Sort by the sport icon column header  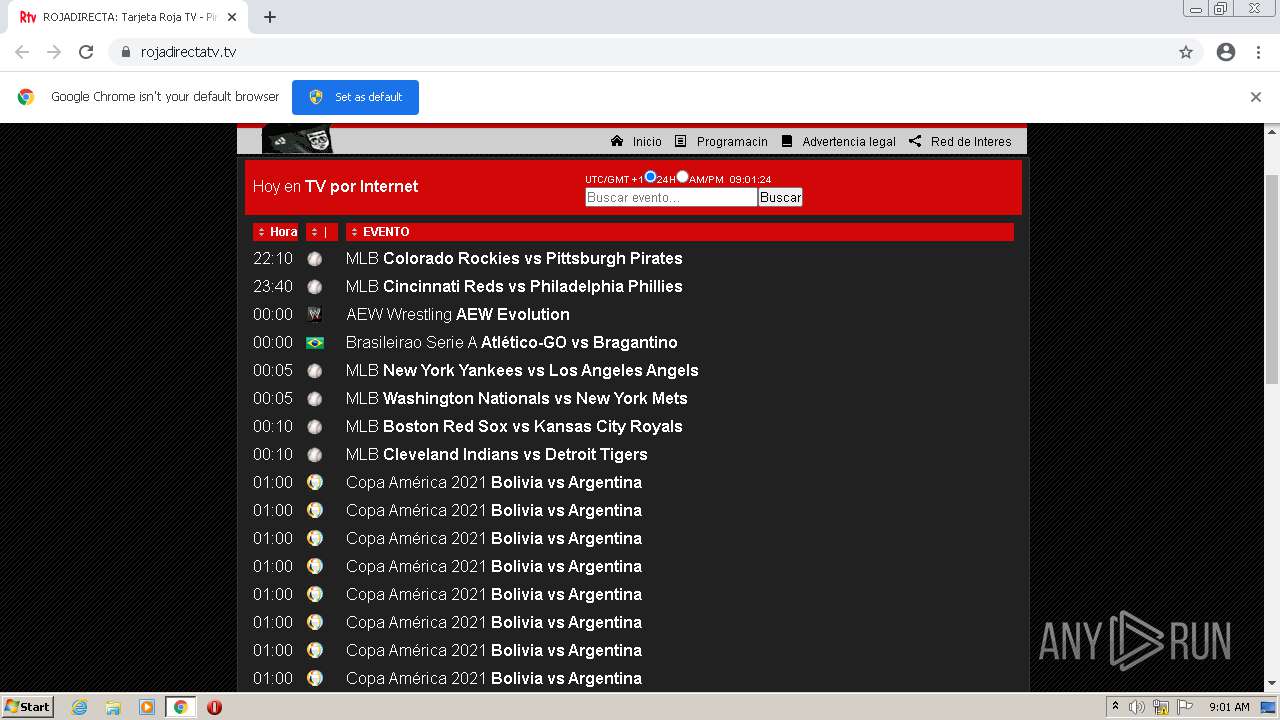point(321,232)
